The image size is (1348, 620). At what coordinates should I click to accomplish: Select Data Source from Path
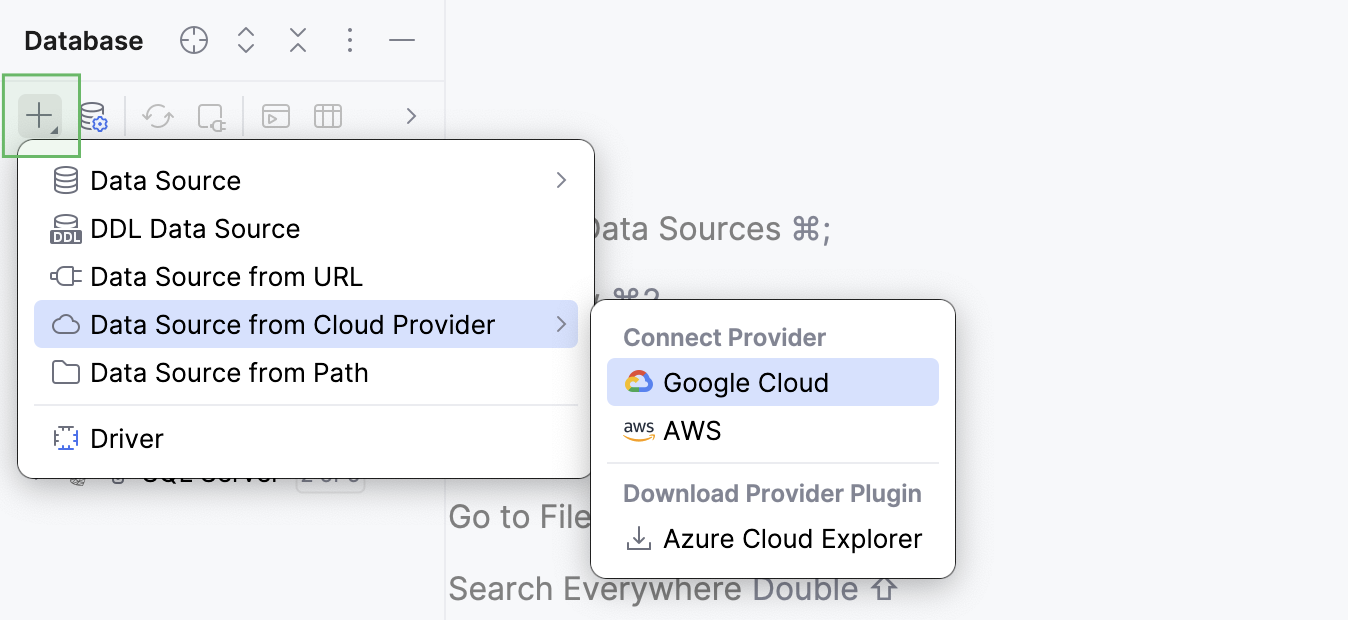coord(230,372)
